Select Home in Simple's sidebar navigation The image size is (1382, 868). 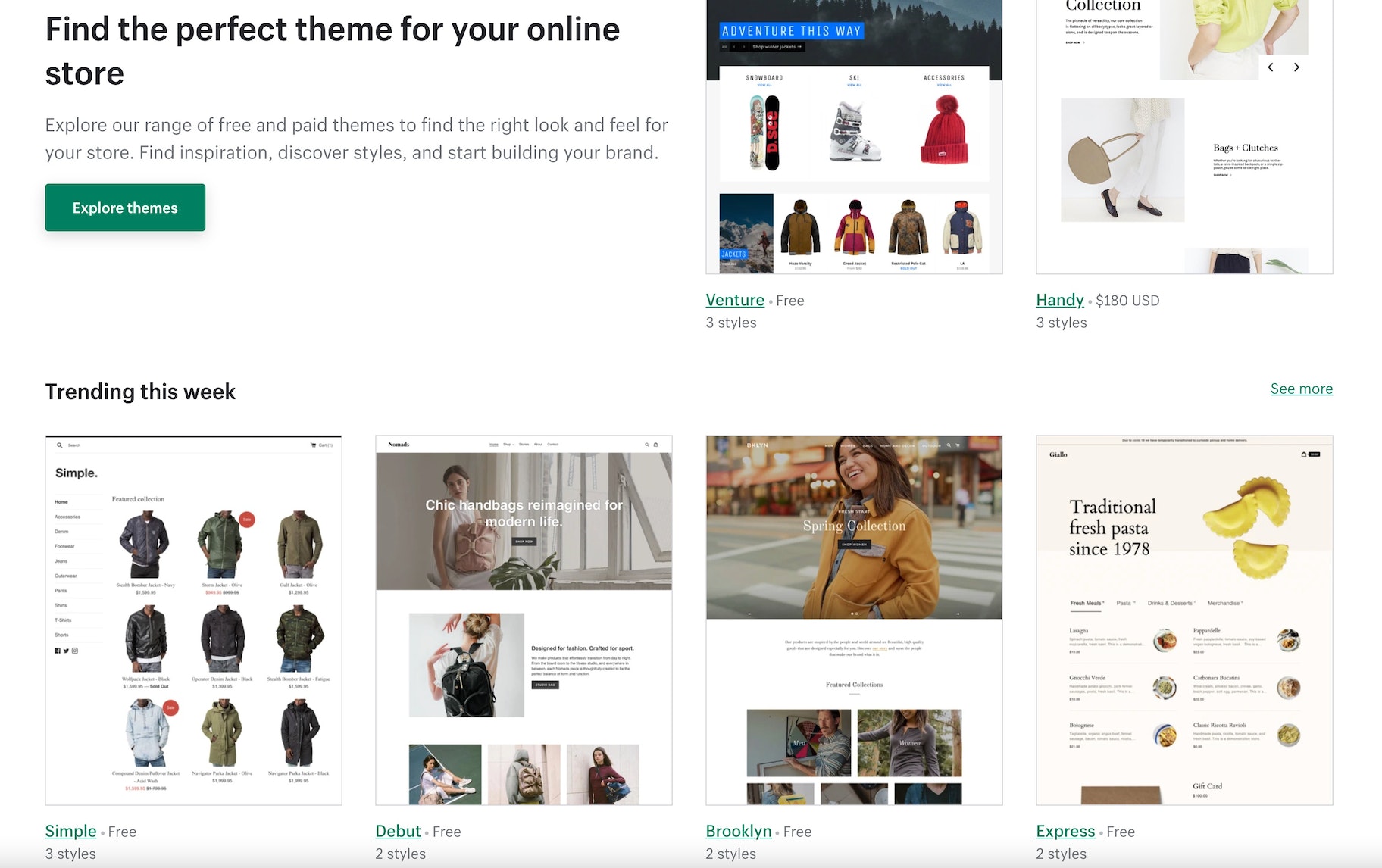pos(63,501)
